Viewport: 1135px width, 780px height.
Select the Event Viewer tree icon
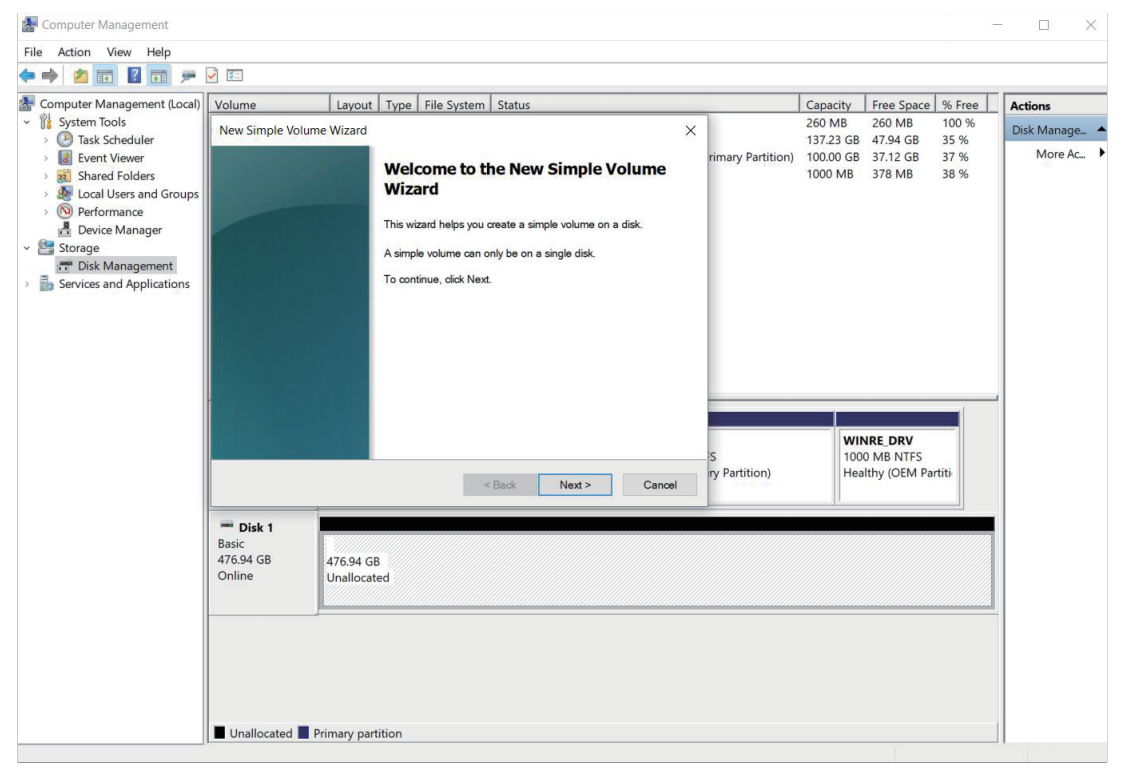64,158
